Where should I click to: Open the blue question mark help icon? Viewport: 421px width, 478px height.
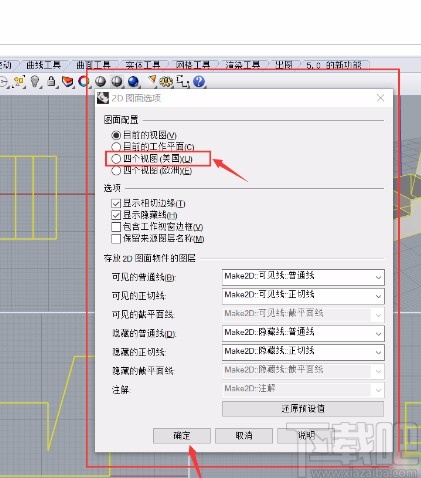199,81
